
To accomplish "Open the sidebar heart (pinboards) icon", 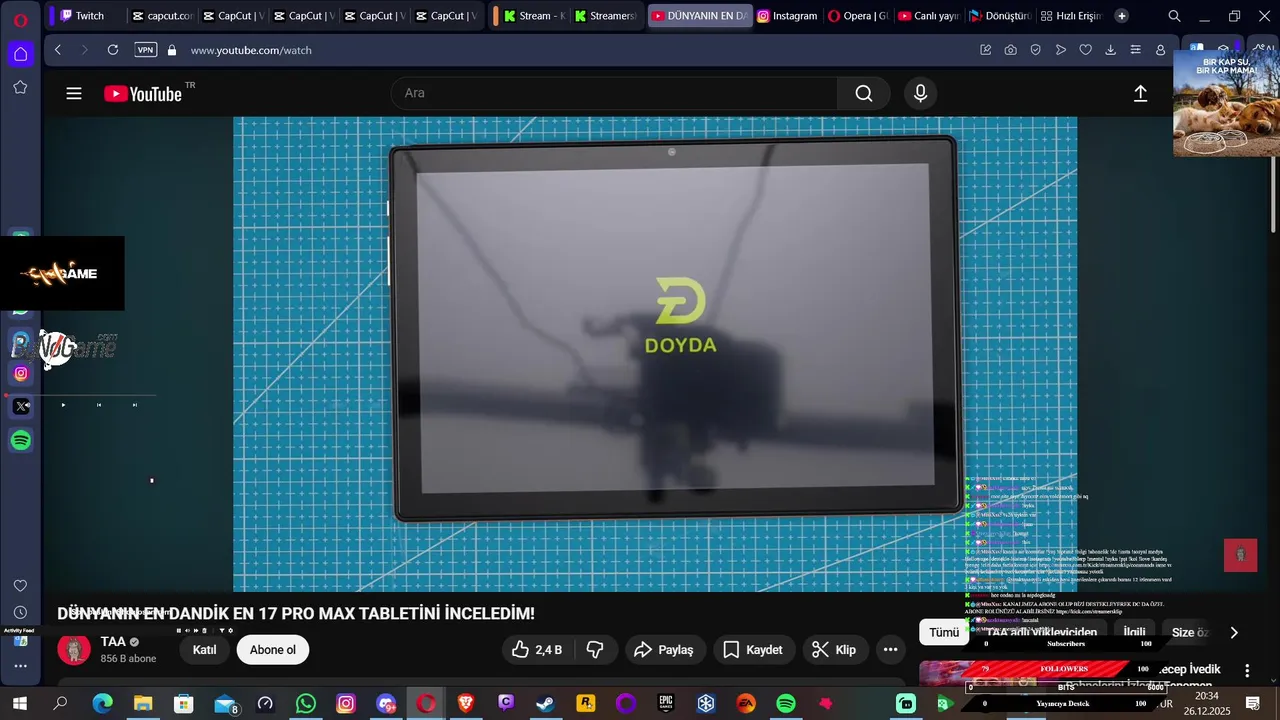I will pyautogui.click(x=20, y=585).
